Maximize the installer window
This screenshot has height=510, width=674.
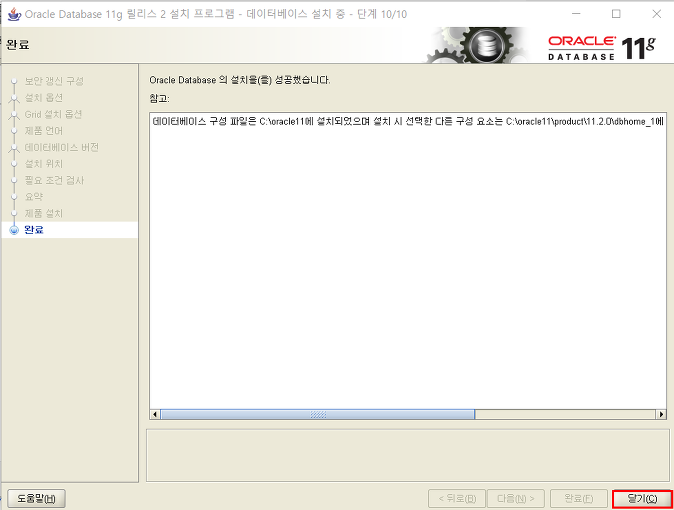coord(616,14)
